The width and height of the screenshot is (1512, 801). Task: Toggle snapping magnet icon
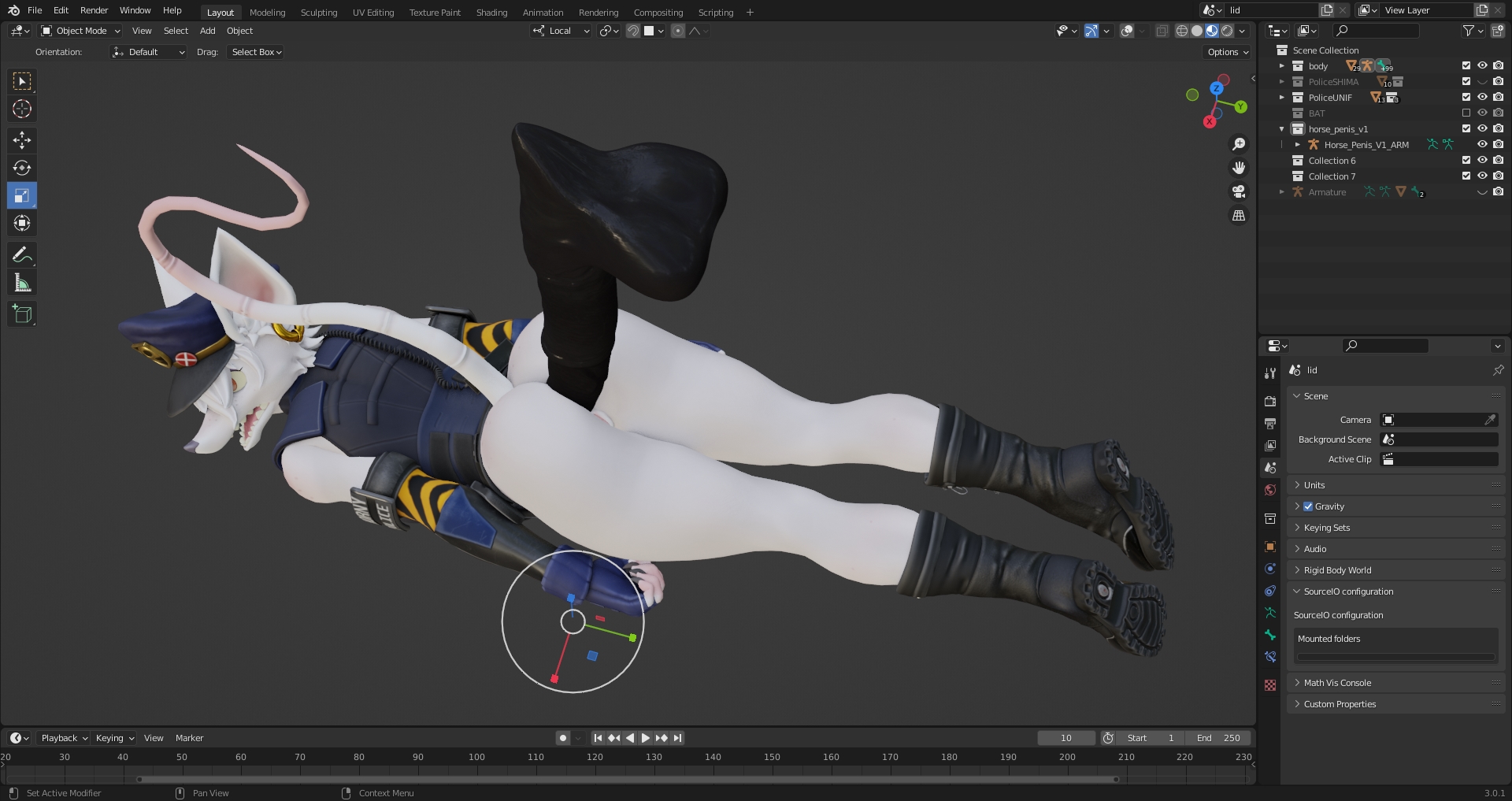(632, 31)
